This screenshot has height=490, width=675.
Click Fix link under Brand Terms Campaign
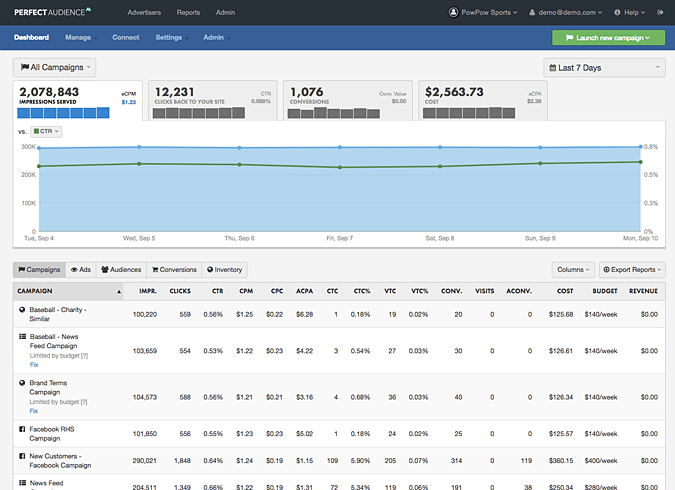click(x=34, y=410)
